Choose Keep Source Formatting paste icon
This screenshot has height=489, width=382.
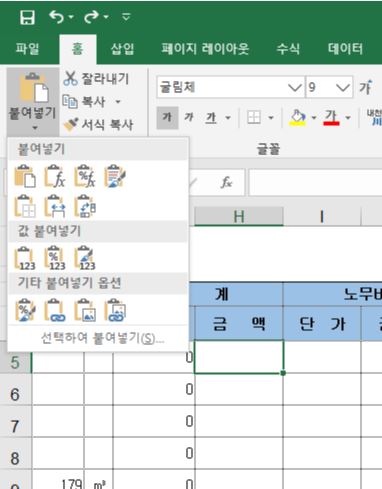tap(115, 176)
